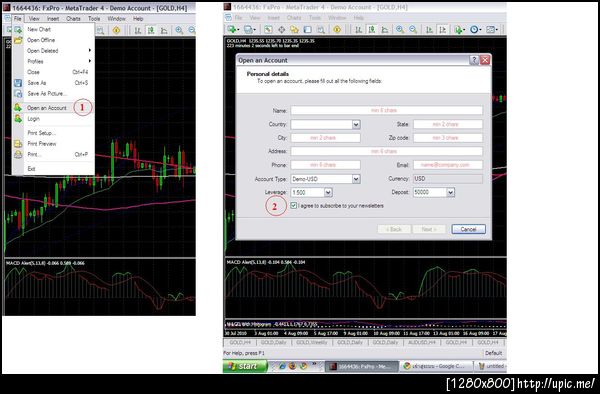Toggle Chart Shift icon in right window toolbar
Image resolution: width=600 pixels, height=394 pixels.
tap(443, 29)
